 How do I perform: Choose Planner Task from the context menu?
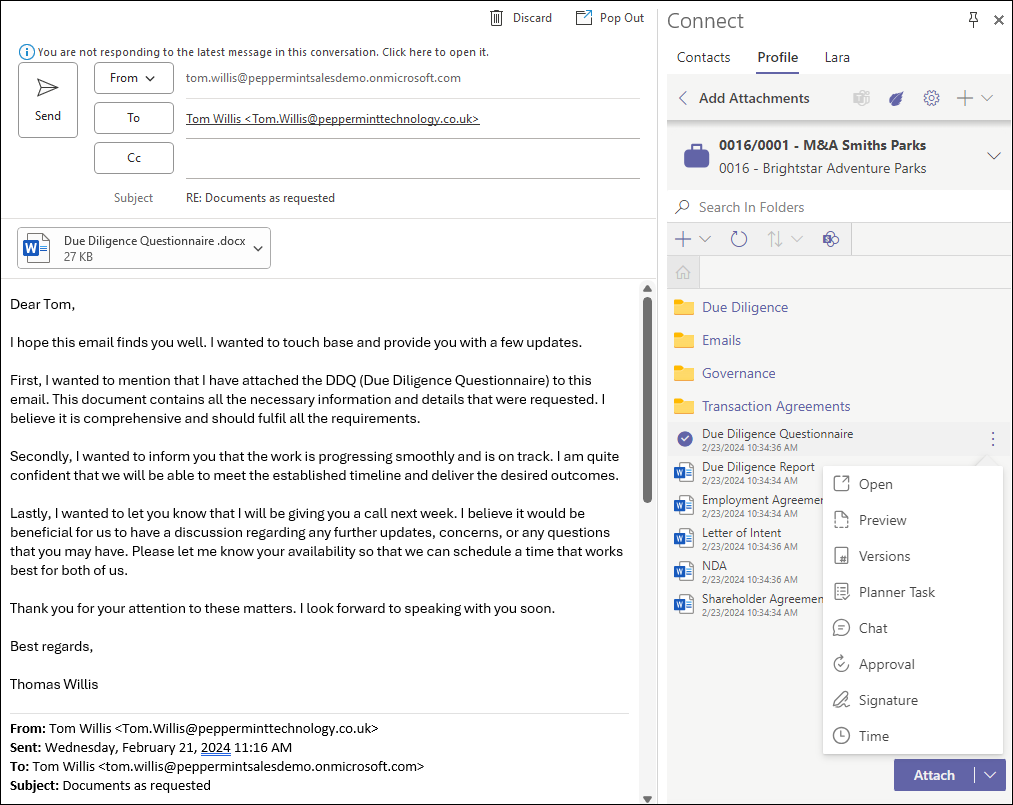pos(913,592)
